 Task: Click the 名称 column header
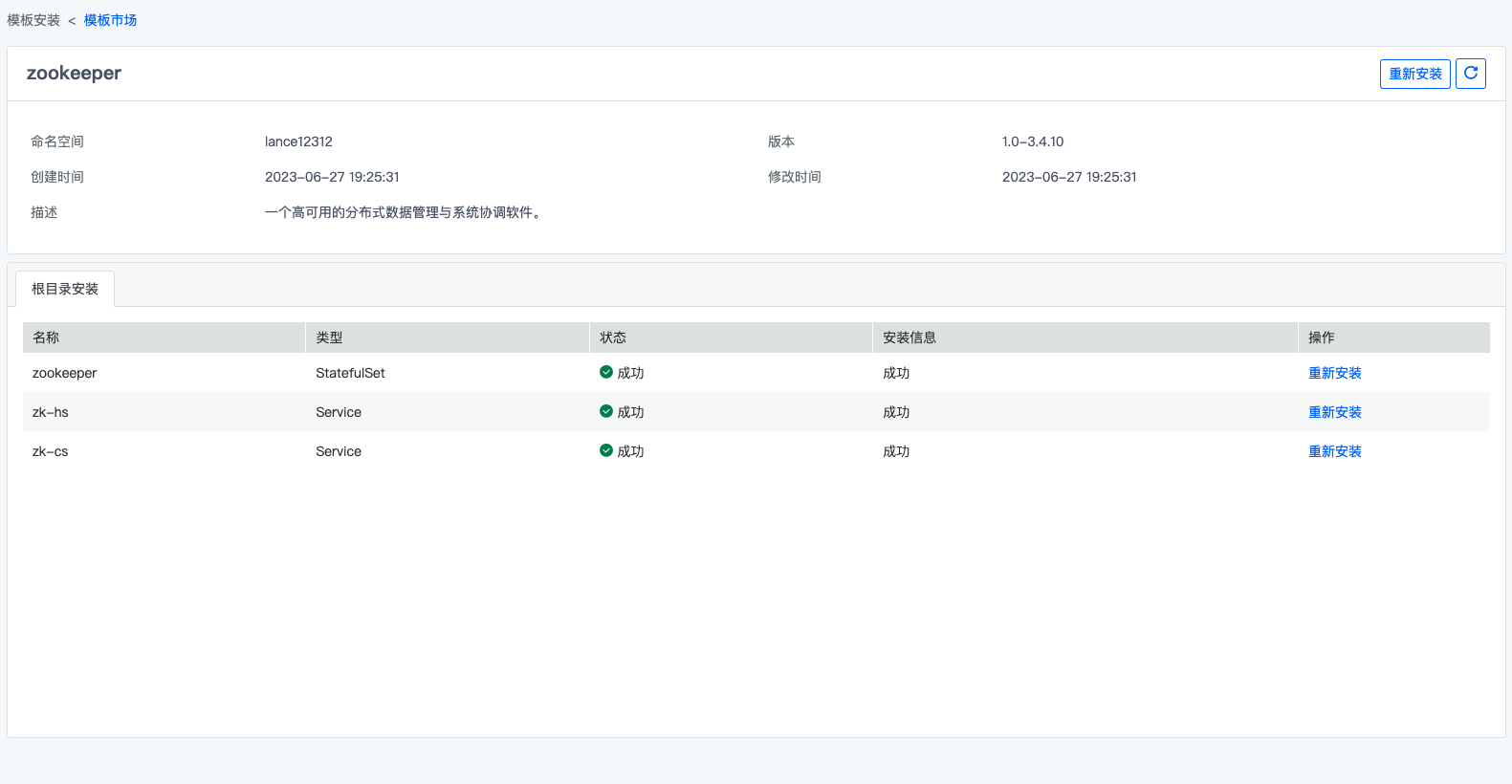click(x=164, y=338)
